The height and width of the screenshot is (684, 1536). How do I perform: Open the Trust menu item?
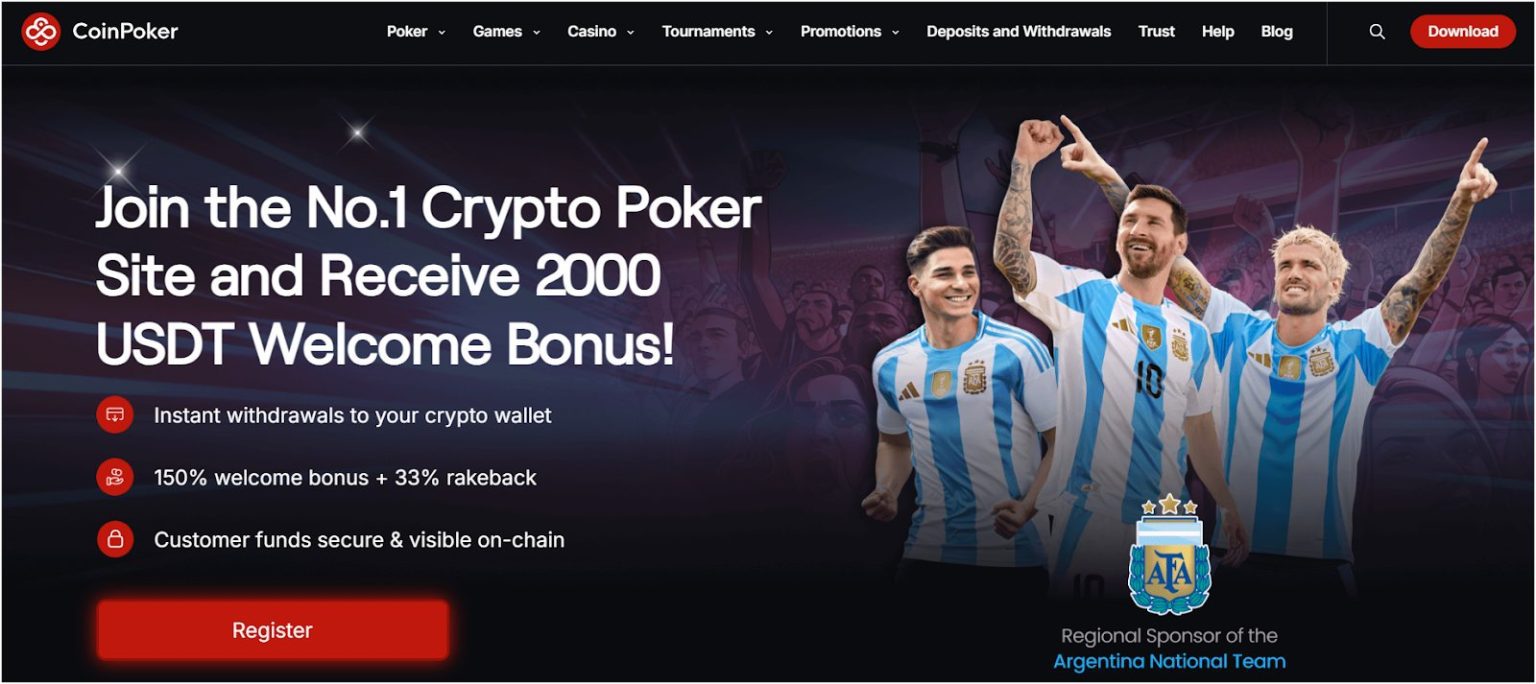point(1156,32)
